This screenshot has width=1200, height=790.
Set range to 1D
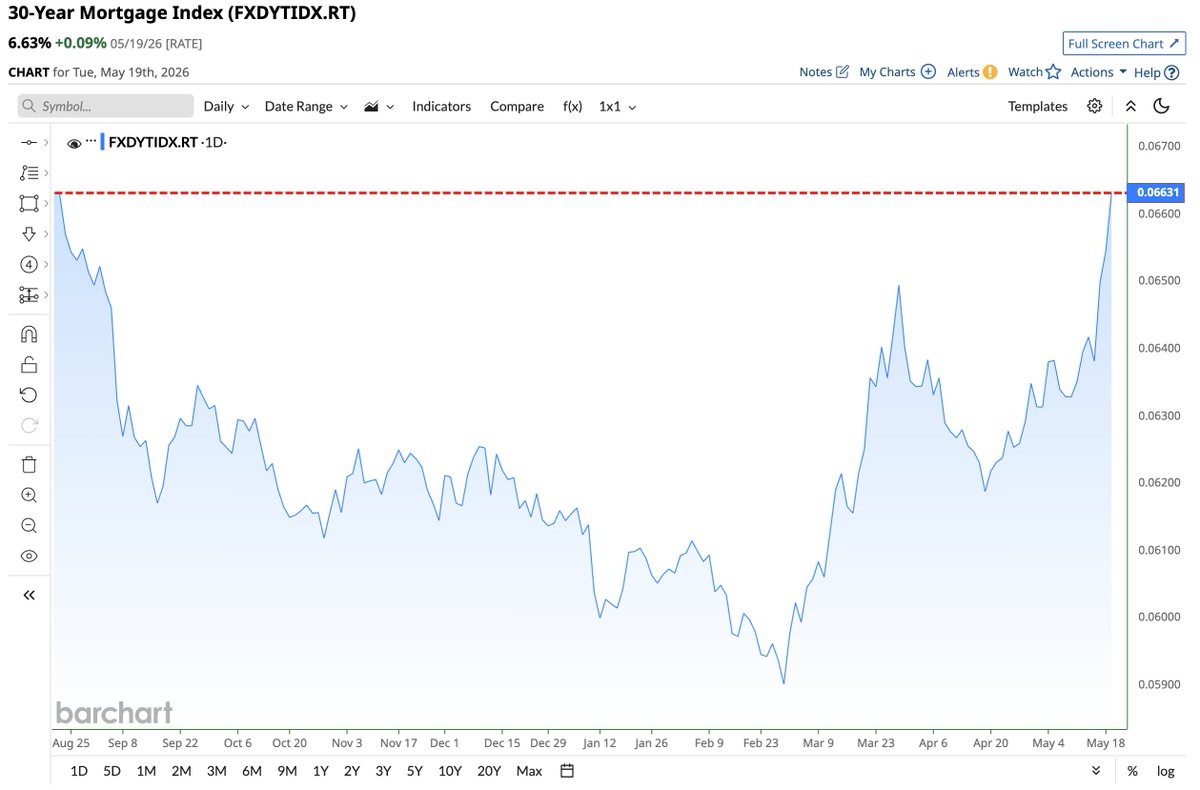point(79,771)
